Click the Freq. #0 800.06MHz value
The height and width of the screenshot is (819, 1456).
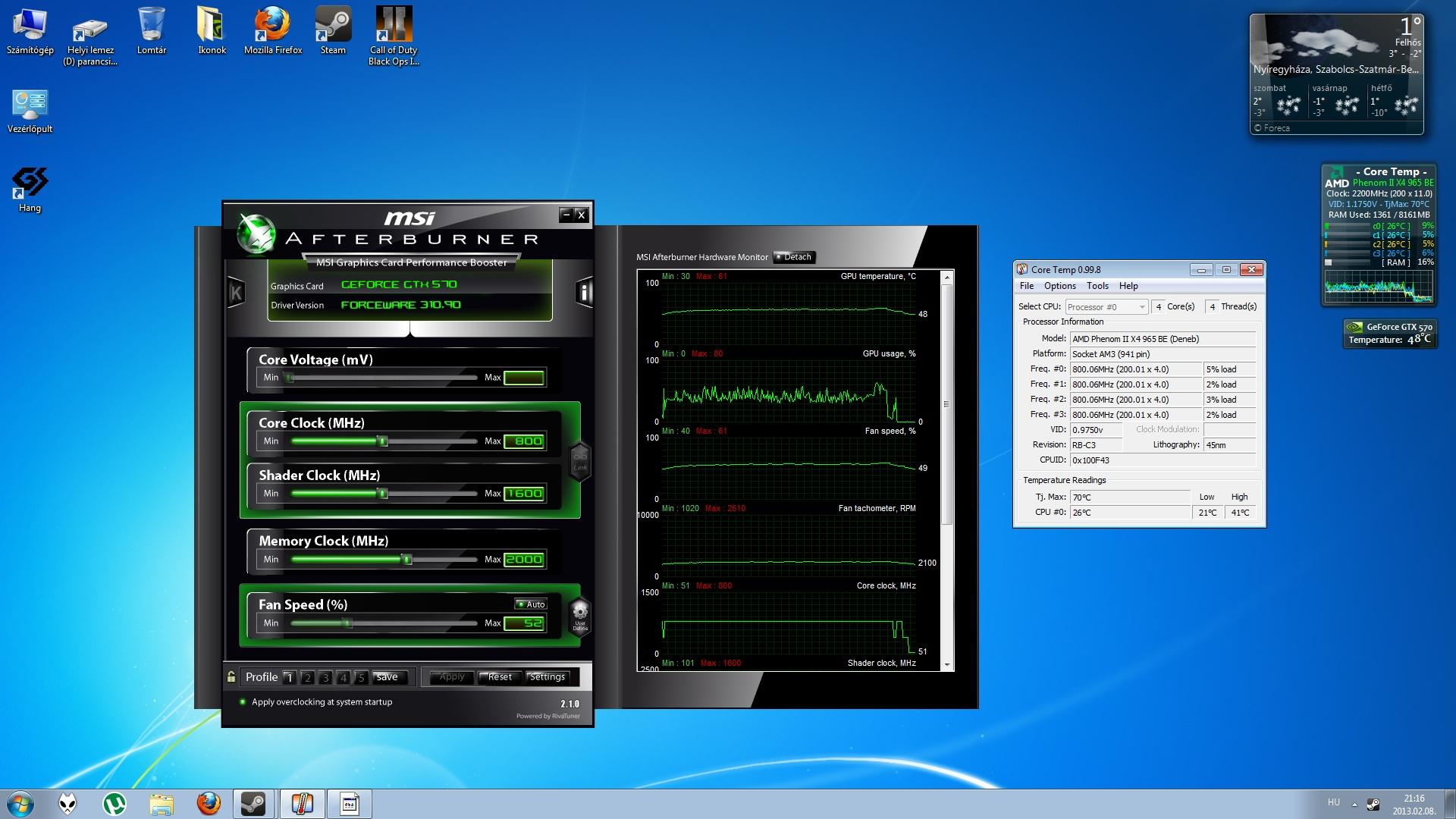(x=1135, y=369)
